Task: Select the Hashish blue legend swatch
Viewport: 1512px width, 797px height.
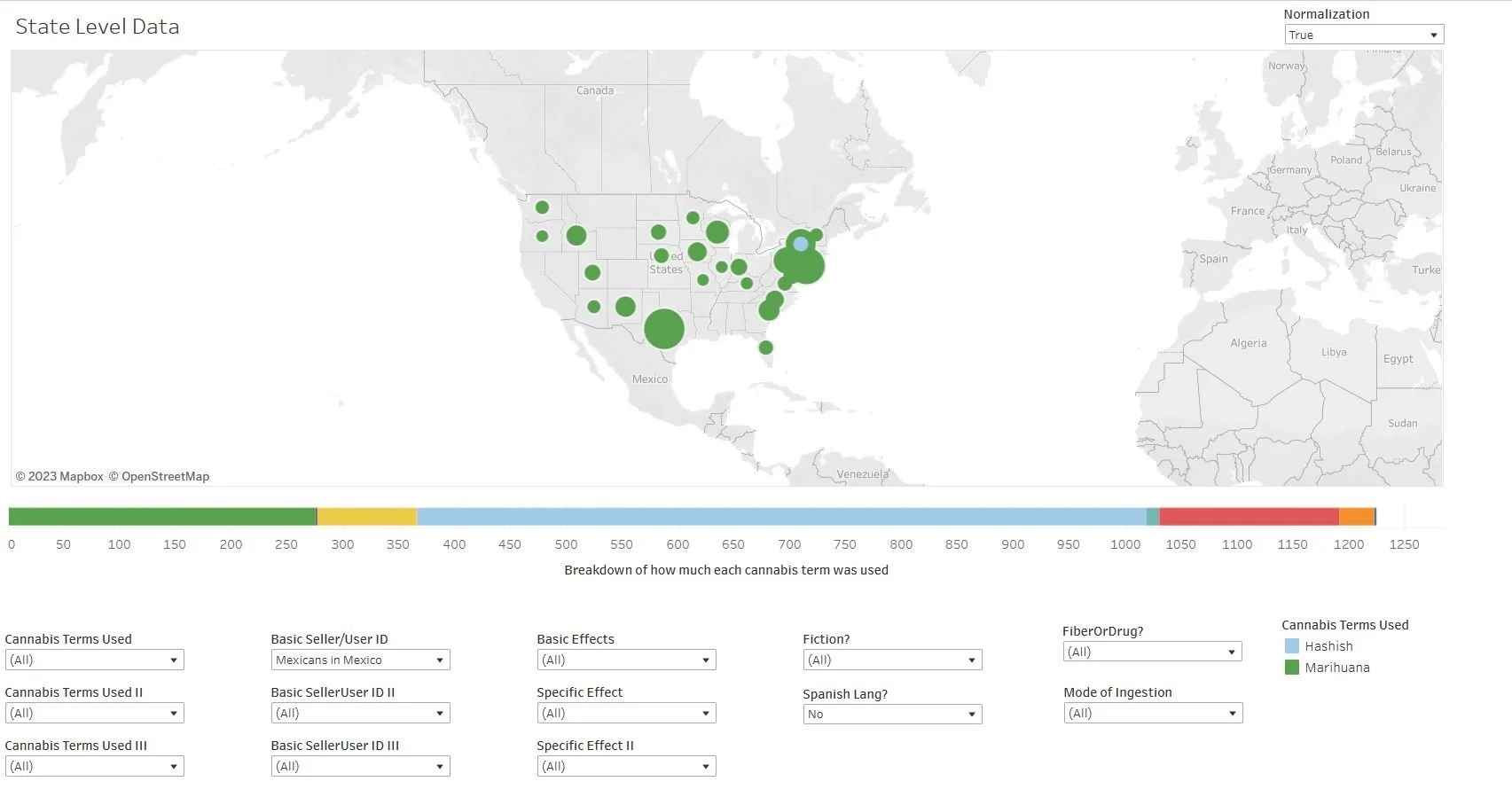Action: (1292, 646)
